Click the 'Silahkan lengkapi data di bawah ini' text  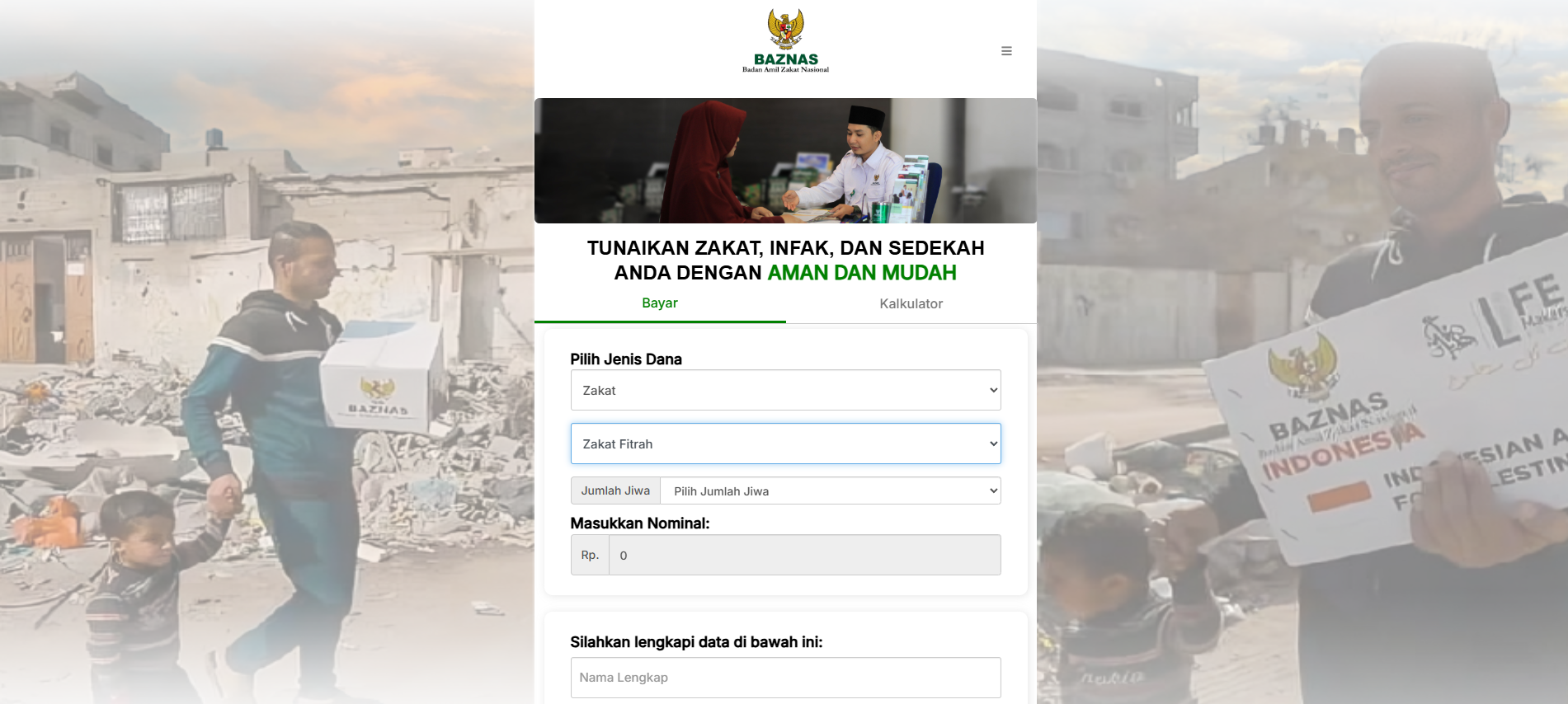click(696, 642)
